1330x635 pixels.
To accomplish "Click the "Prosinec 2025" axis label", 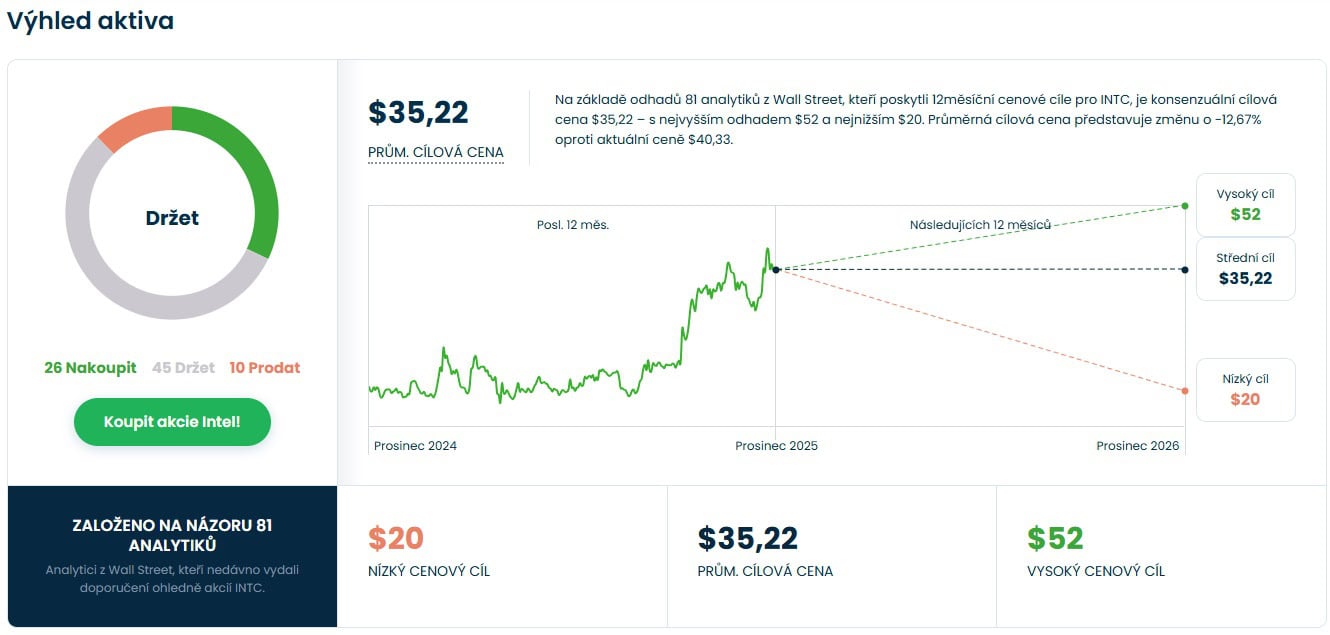I will pyautogui.click(x=776, y=446).
